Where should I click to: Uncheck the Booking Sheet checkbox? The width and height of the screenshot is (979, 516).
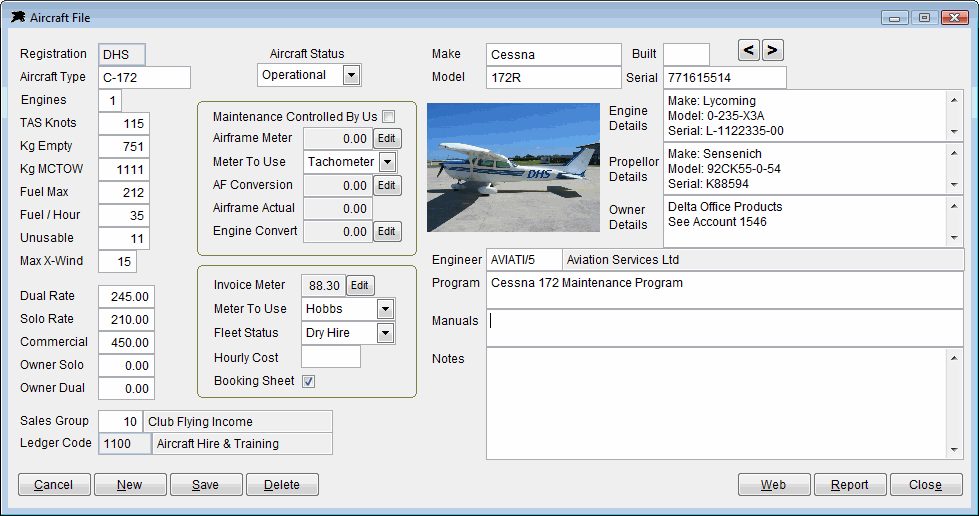[x=308, y=381]
